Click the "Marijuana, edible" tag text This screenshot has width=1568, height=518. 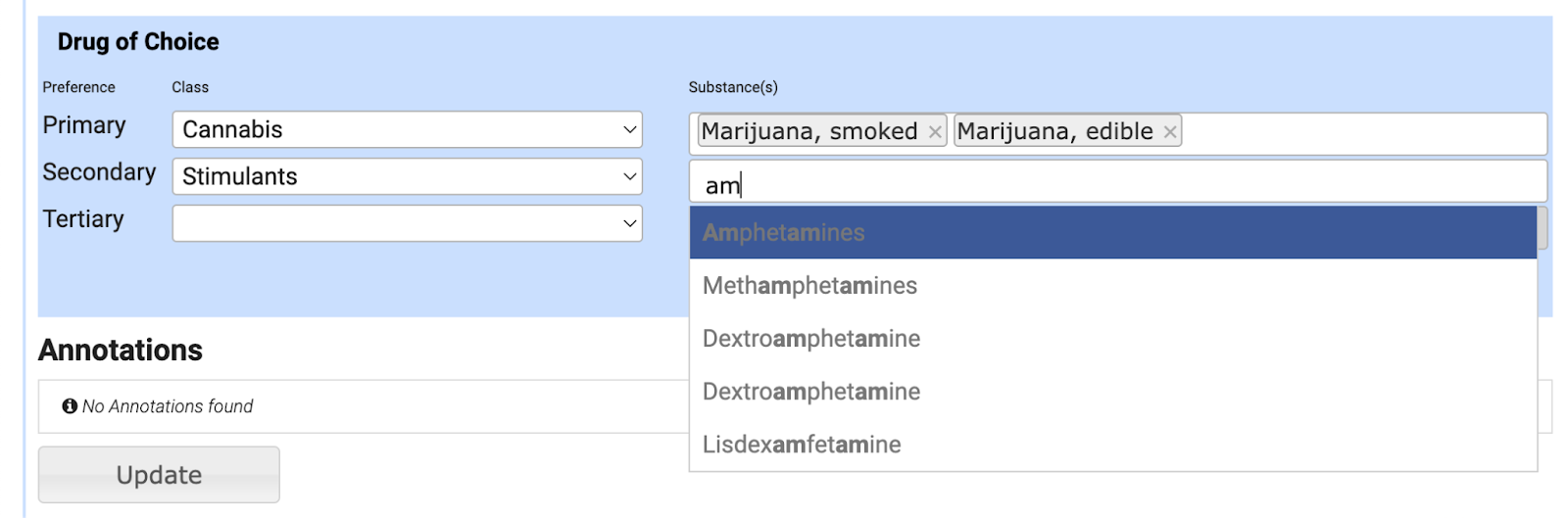pyautogui.click(x=1054, y=132)
